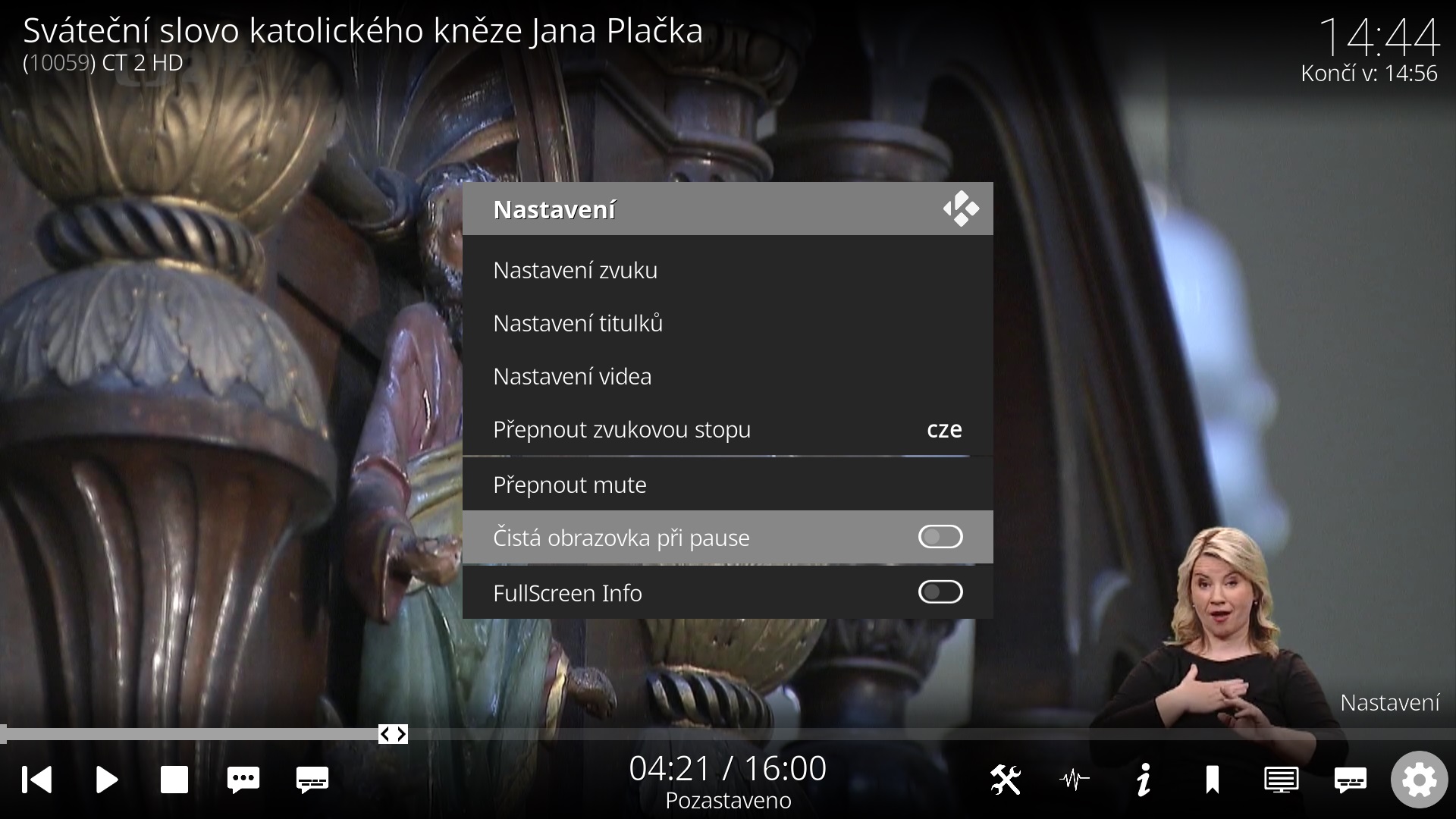1456x819 pixels.
Task: Click the skip to previous button
Action: pos(36,780)
